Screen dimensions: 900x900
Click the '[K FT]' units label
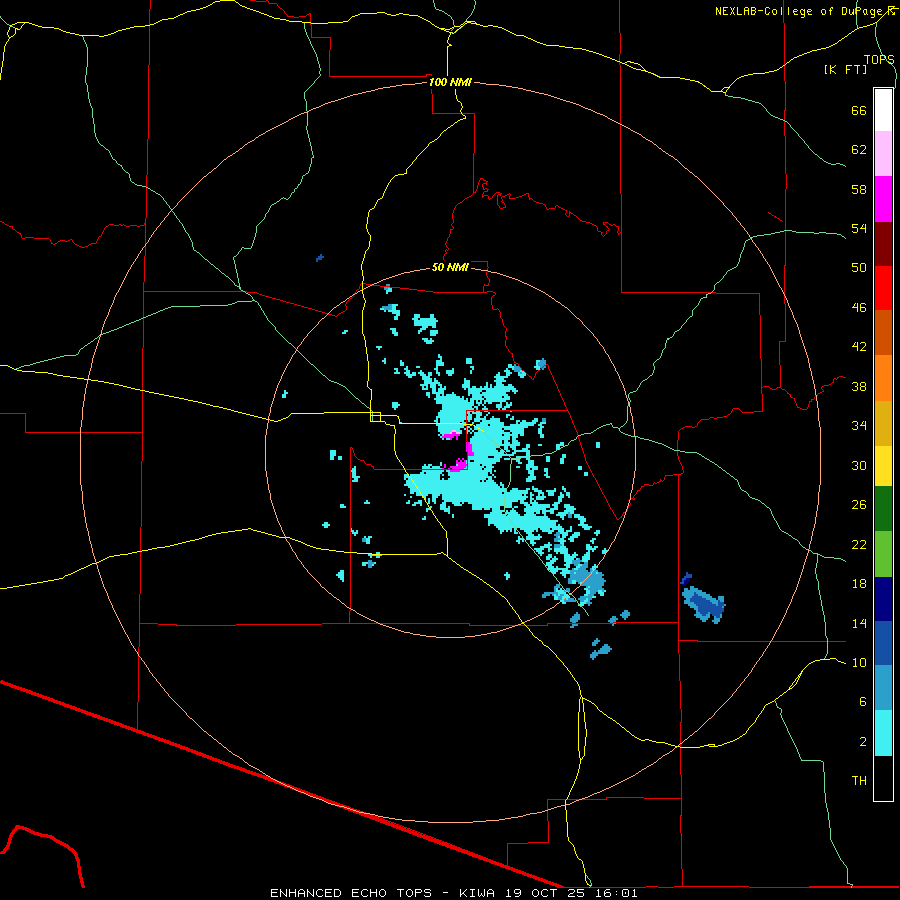pos(845,69)
